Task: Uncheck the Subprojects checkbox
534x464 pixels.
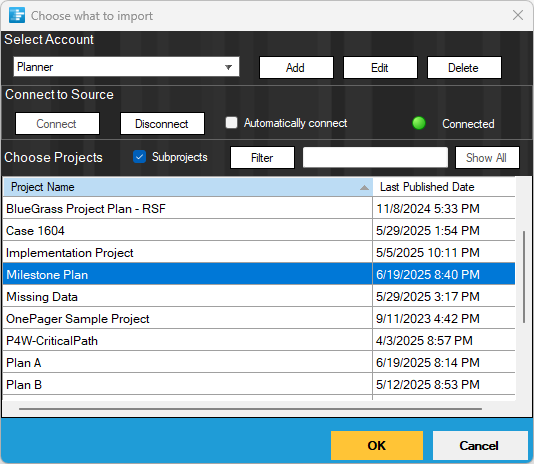Action: pyautogui.click(x=139, y=157)
